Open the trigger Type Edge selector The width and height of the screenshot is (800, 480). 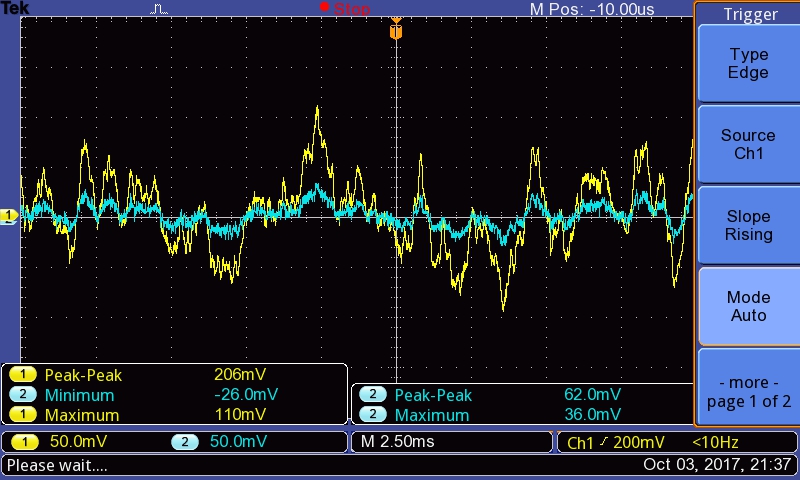coord(748,63)
